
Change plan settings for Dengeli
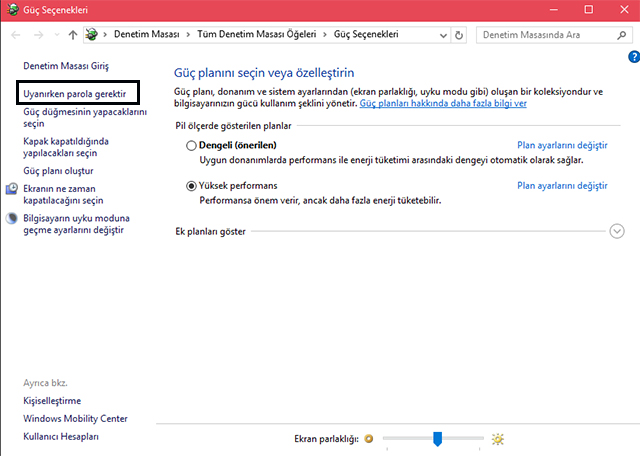[x=562, y=145]
